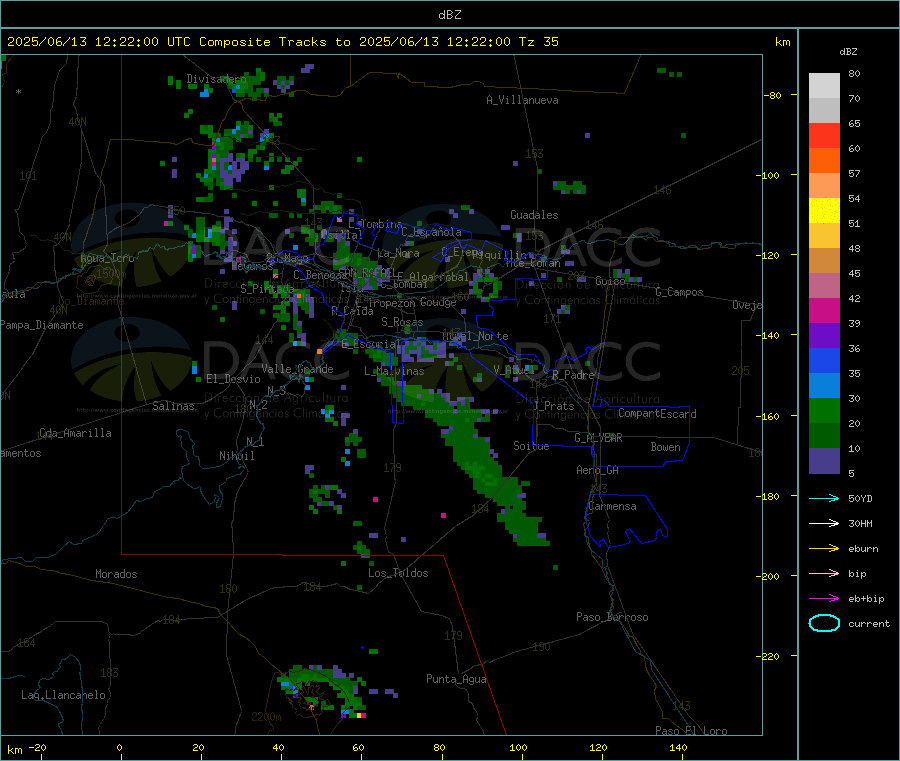This screenshot has height=761, width=900.
Task: Click the 'eb+bip' legend label
Action: [866, 599]
